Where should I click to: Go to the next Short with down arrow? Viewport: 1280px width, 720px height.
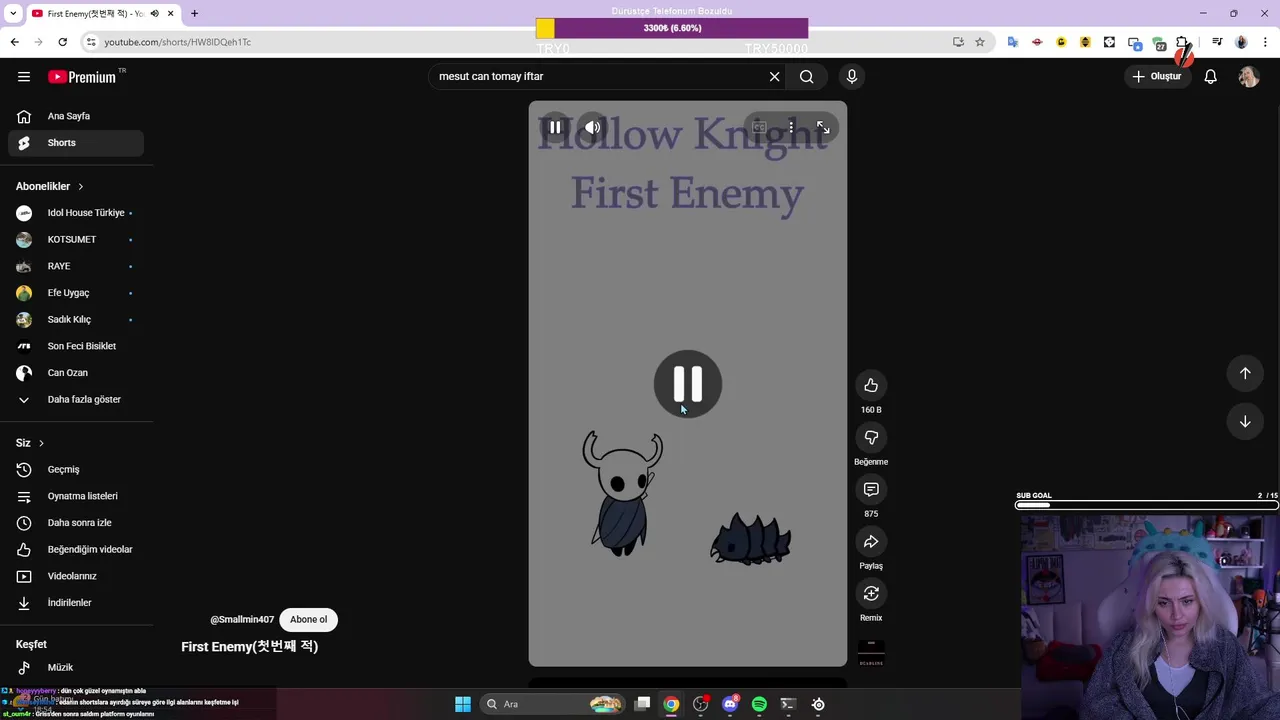[1245, 421]
